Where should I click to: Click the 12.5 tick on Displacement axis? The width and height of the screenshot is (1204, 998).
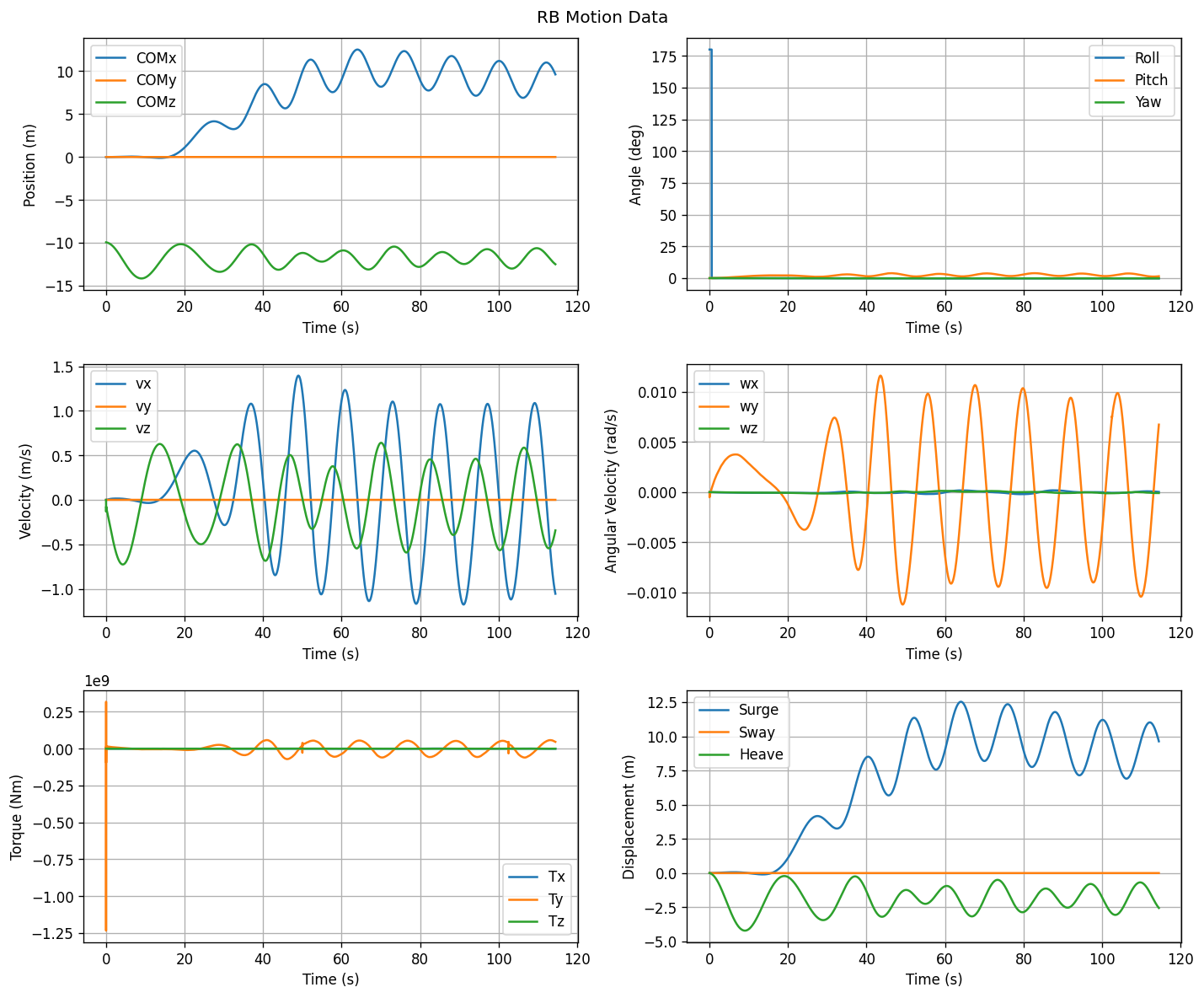[666, 703]
